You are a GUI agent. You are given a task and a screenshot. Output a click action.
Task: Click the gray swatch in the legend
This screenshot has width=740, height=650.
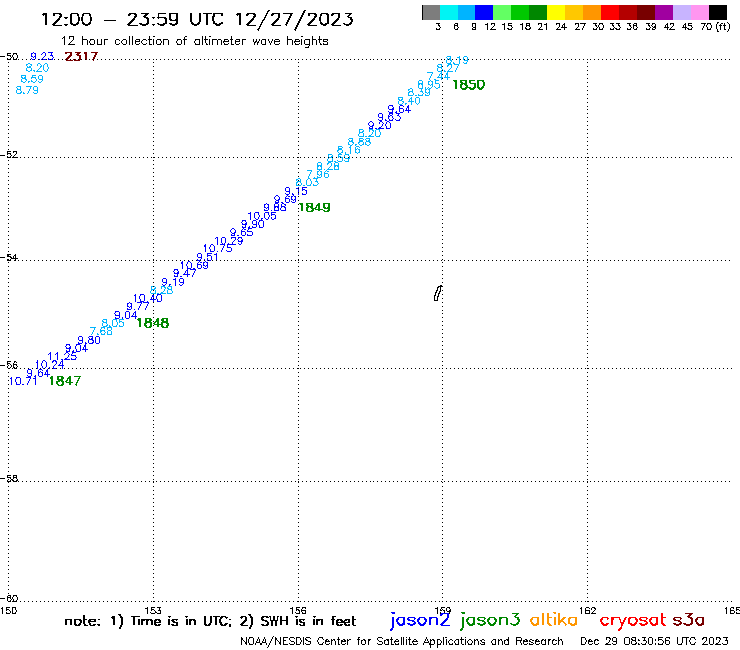coord(431,12)
